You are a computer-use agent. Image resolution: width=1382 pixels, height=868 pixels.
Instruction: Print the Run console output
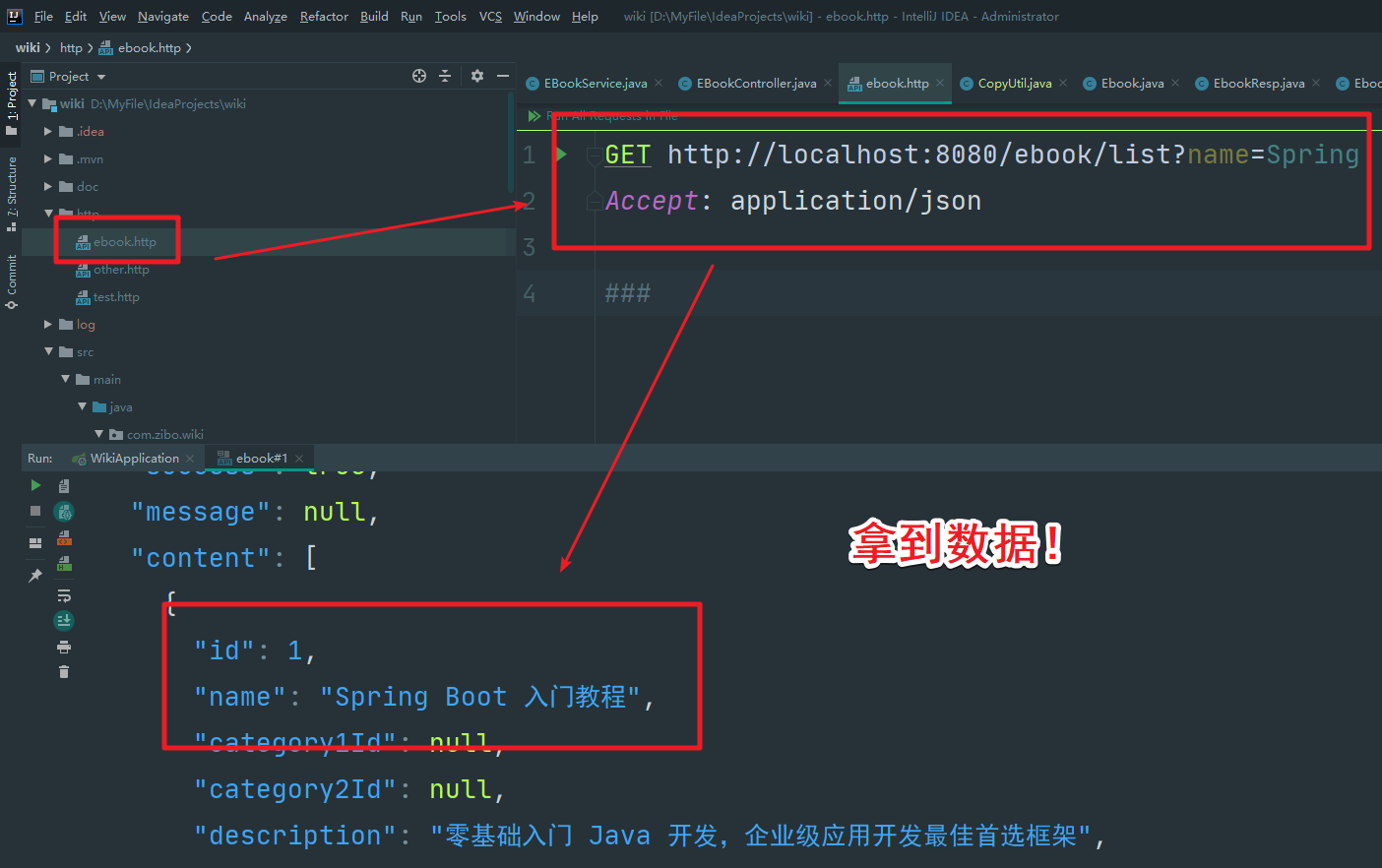click(x=64, y=647)
